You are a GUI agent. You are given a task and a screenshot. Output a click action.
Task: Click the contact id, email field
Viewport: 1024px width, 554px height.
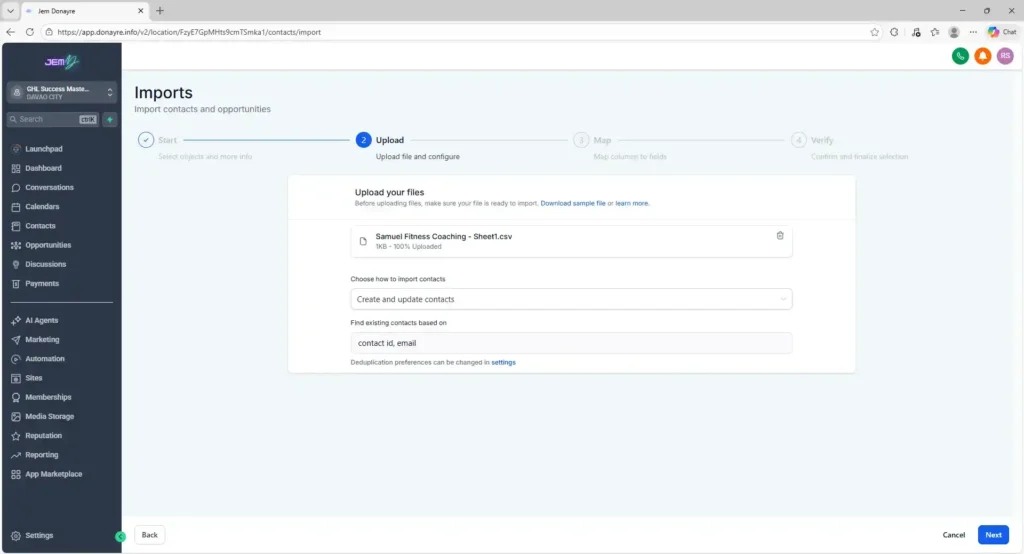click(571, 343)
